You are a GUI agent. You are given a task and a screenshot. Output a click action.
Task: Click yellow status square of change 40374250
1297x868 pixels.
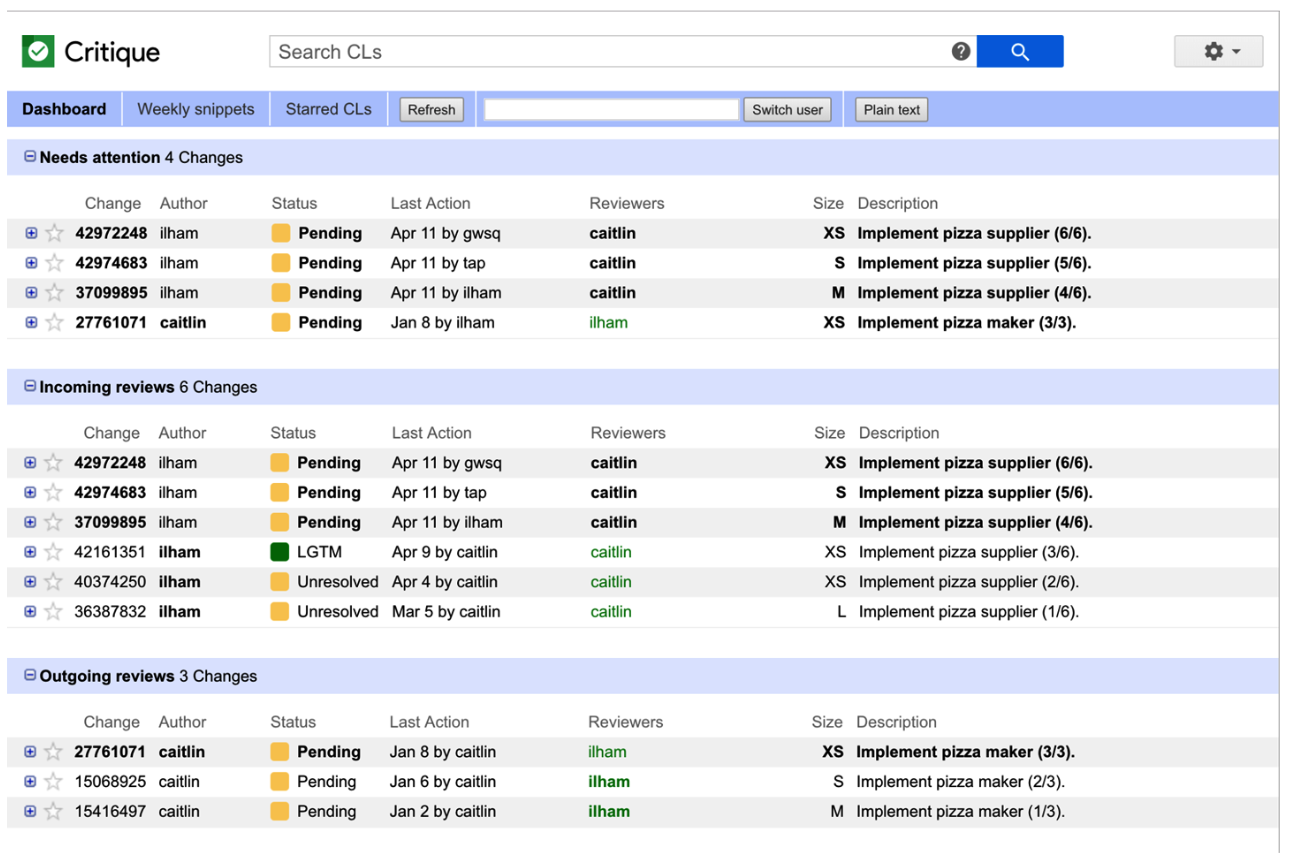[279, 581]
